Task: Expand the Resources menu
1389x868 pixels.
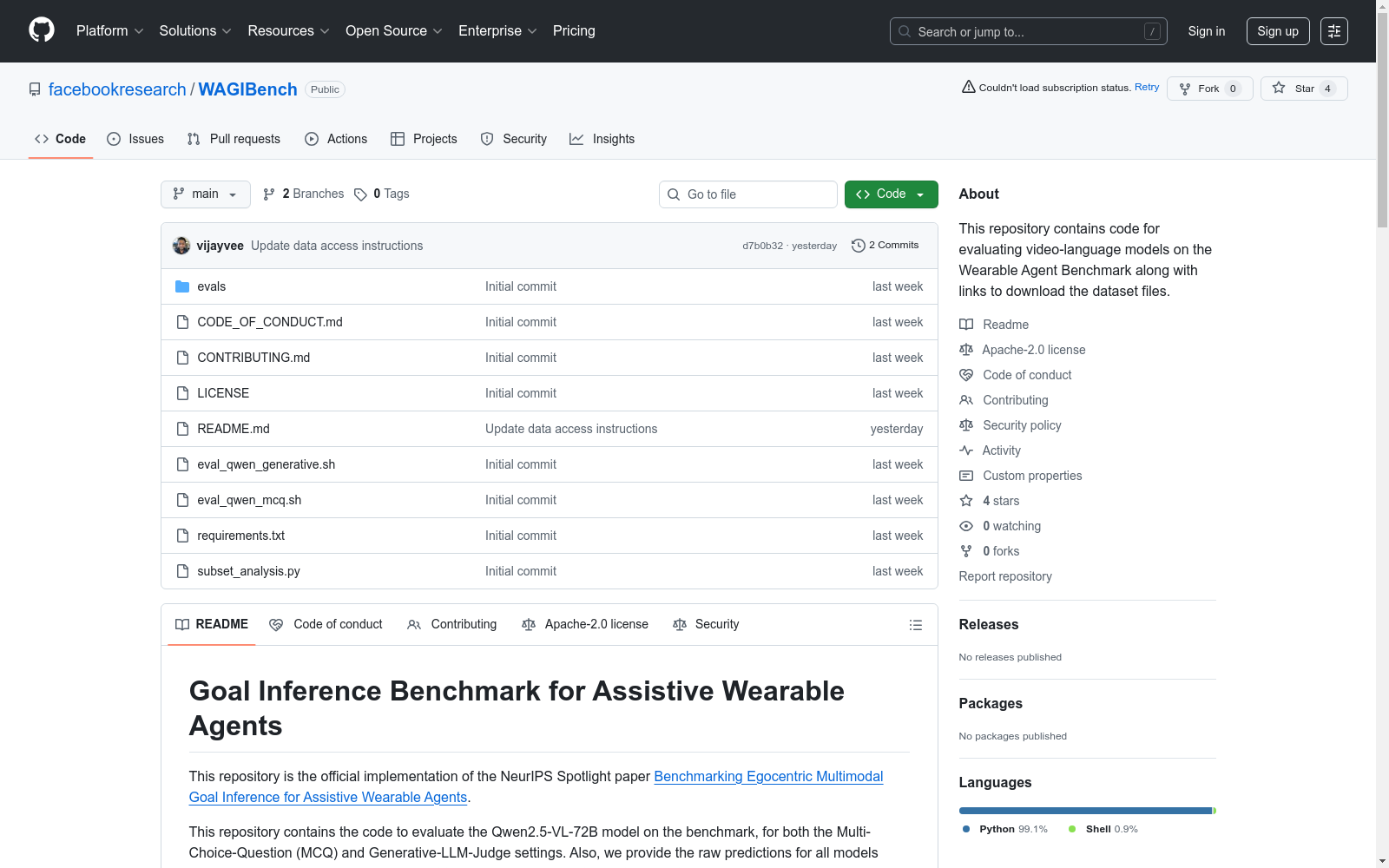Action: pyautogui.click(x=288, y=31)
